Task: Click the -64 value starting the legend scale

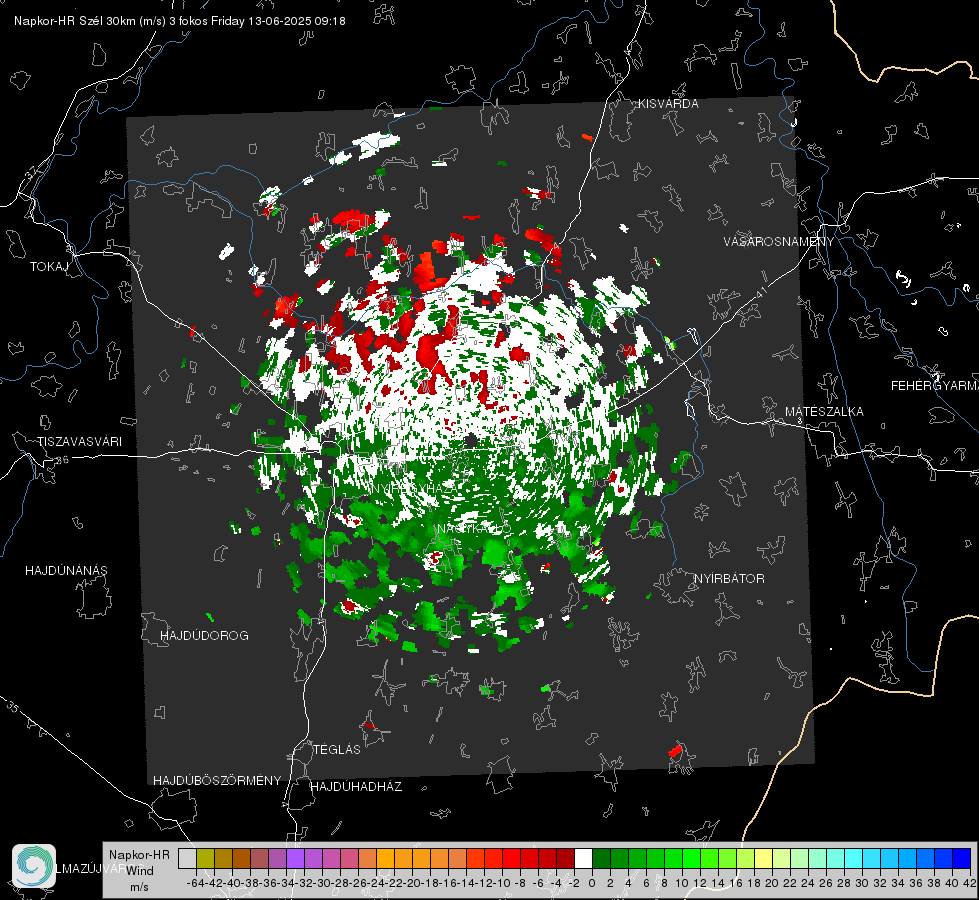Action: tap(196, 883)
